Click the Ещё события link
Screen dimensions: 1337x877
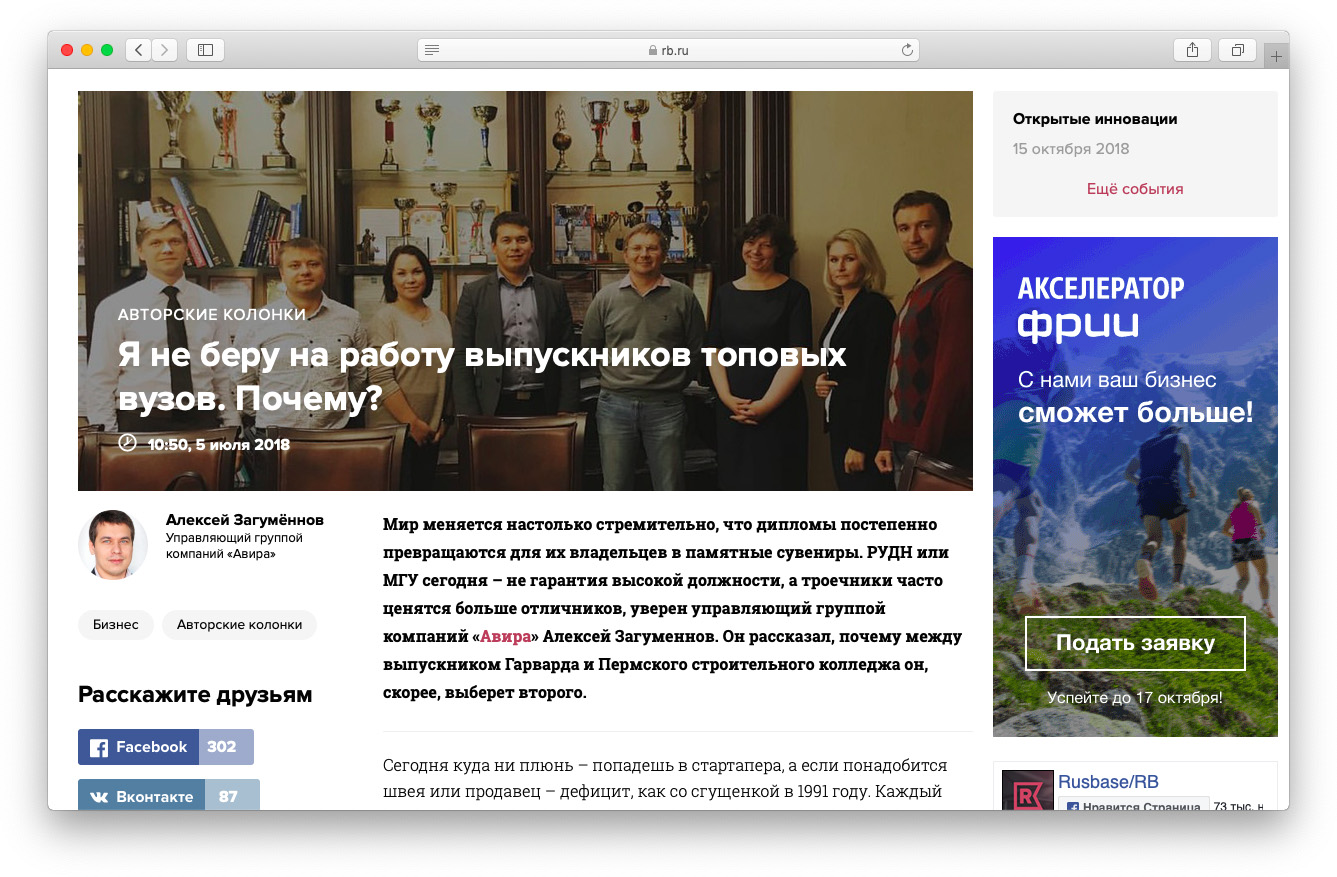click(x=1135, y=189)
